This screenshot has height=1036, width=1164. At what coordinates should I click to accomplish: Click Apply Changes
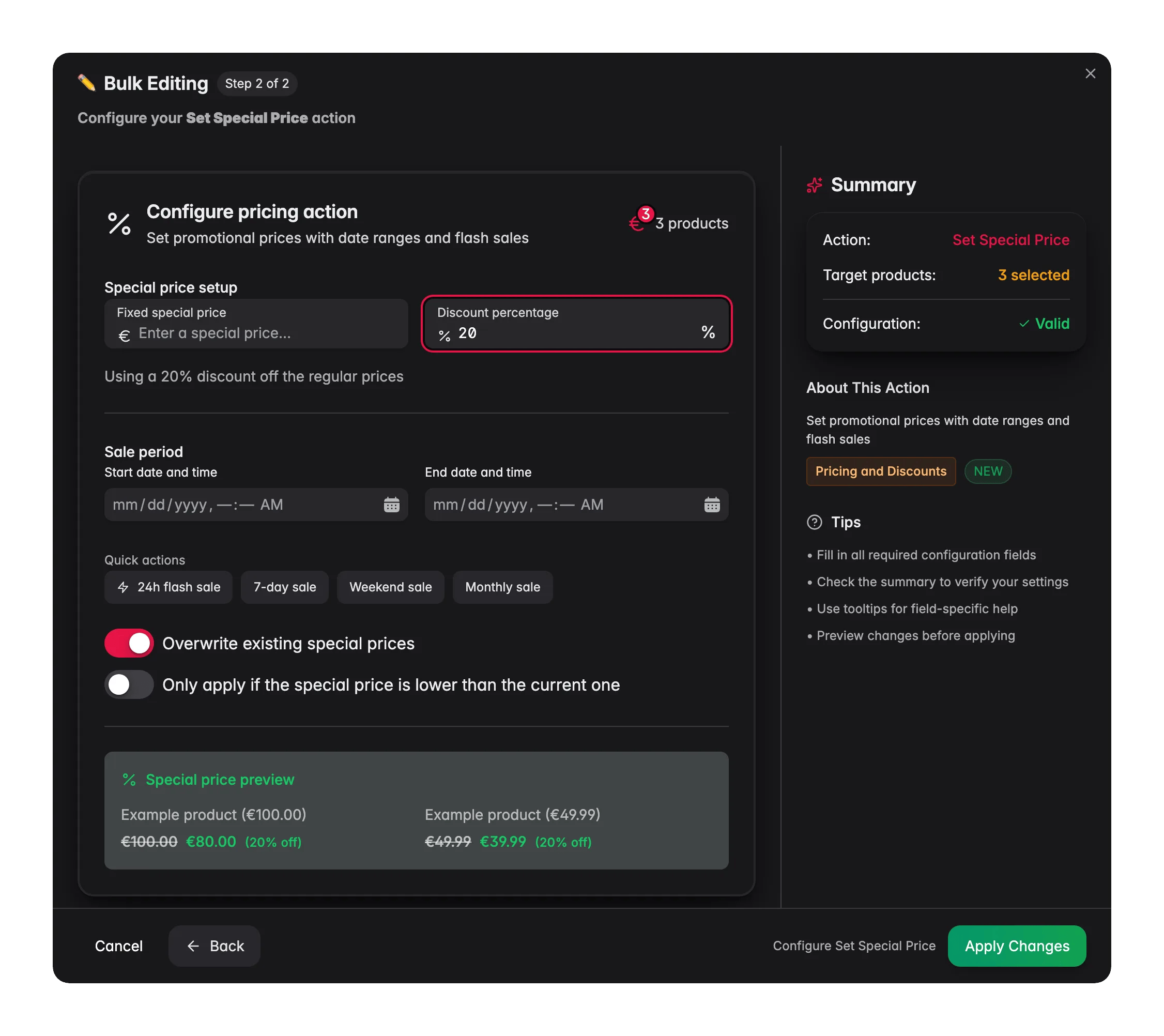click(x=1017, y=946)
